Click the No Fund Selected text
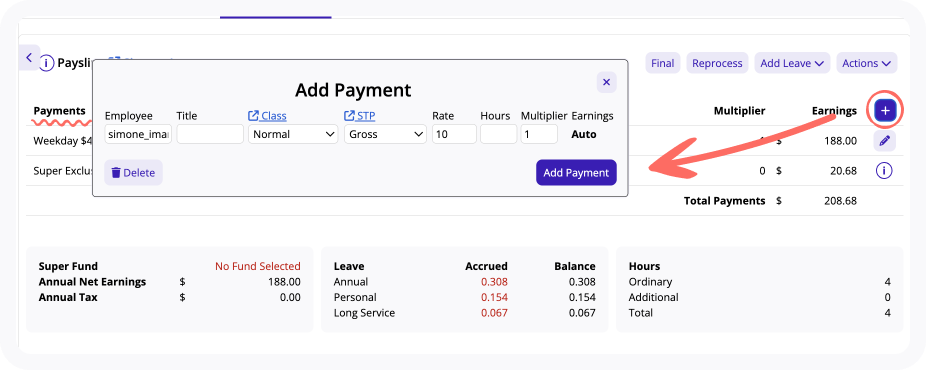926x370 pixels. pos(257,266)
